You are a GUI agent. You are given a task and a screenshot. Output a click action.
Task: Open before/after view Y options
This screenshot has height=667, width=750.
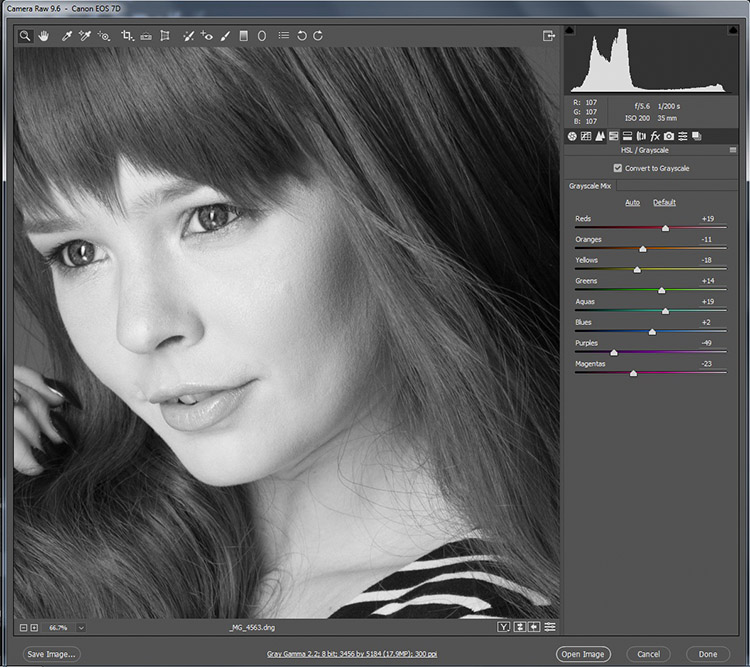coord(504,627)
